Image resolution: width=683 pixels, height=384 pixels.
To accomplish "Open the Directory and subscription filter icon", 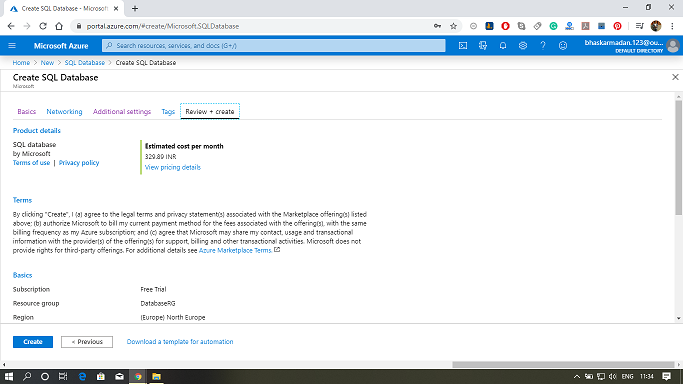I will coord(483,46).
